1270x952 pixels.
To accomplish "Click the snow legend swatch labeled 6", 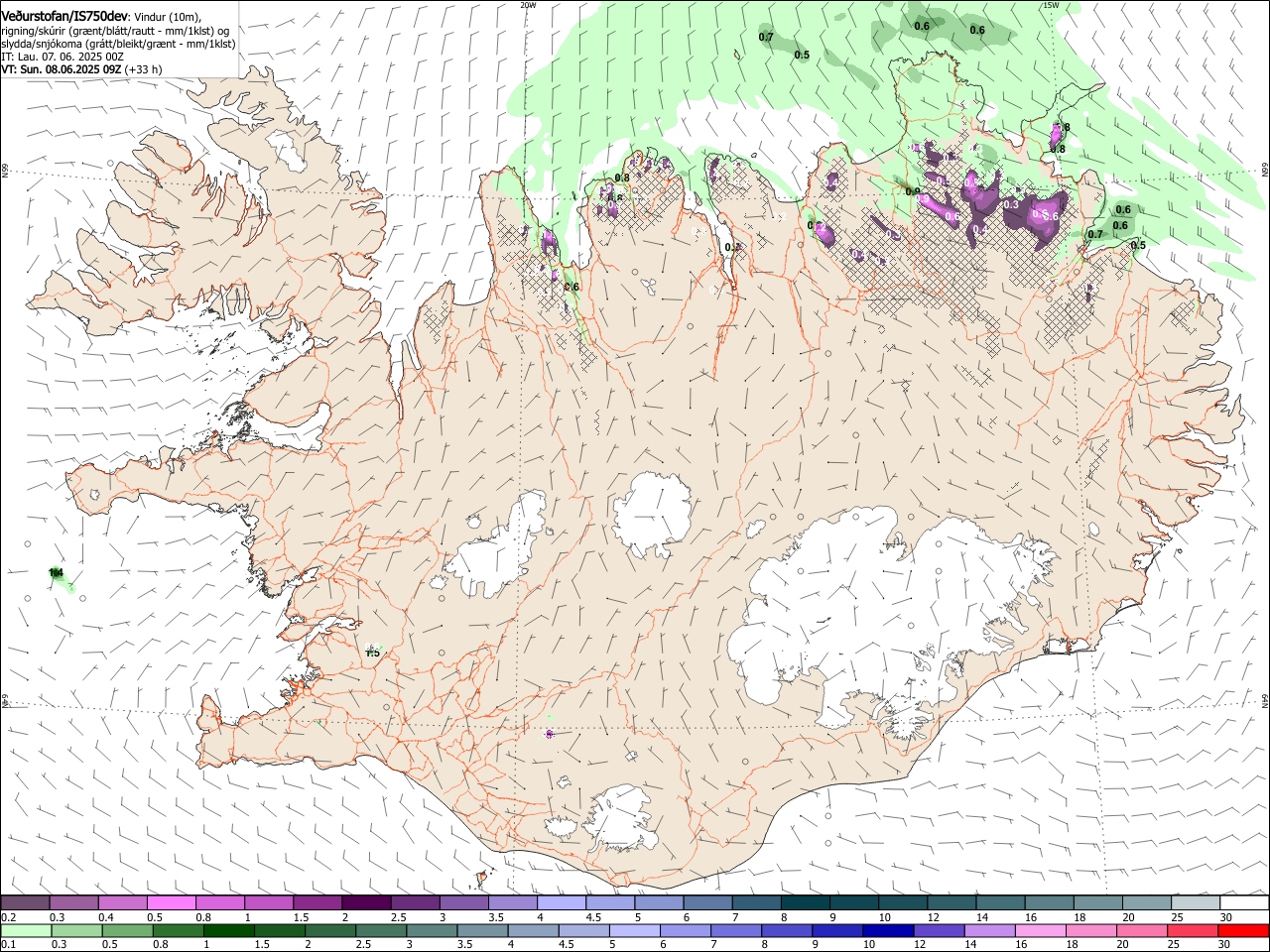I will (x=708, y=903).
